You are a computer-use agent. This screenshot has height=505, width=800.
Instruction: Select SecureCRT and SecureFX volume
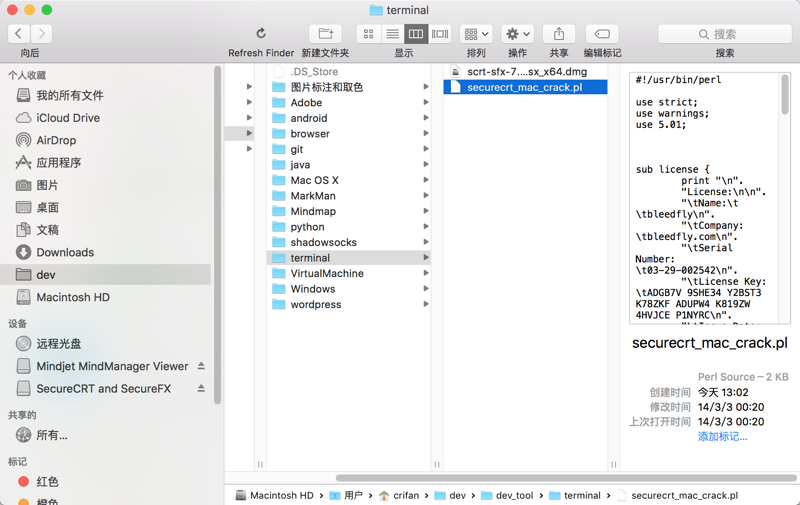pyautogui.click(x=93, y=389)
